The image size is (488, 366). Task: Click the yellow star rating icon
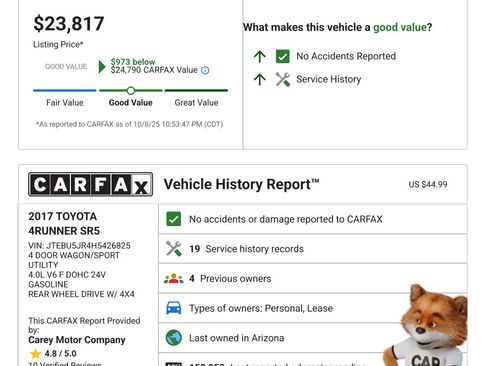click(35, 354)
